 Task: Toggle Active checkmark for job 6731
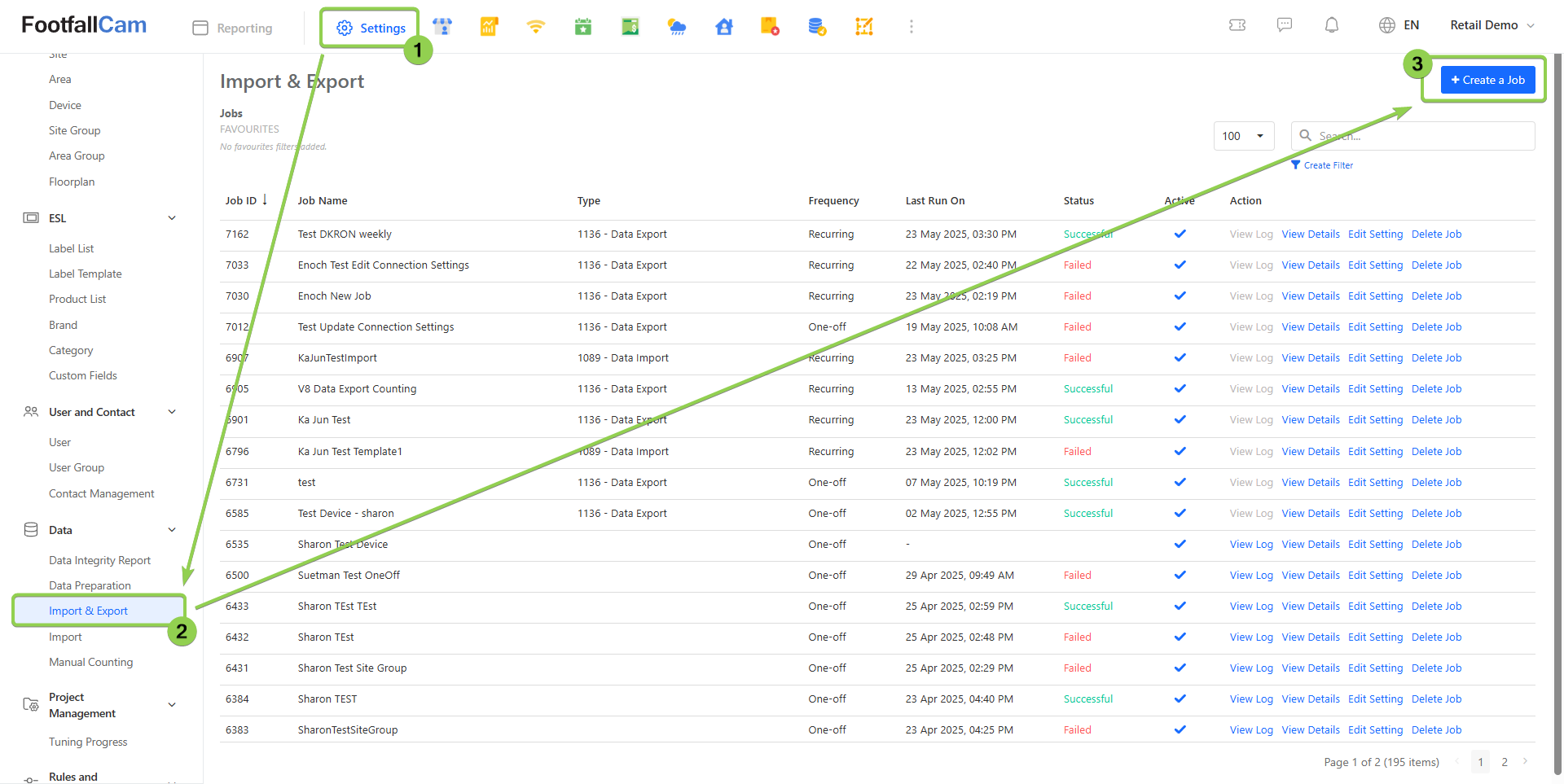coord(1180,482)
